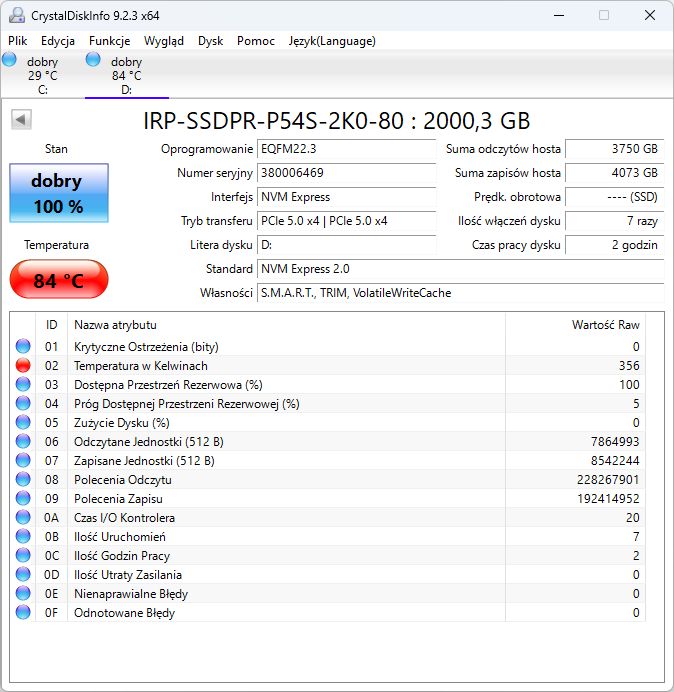The width and height of the screenshot is (674, 692).
Task: Click Suma odczytów hosta value 3750 GB
Action: (614, 149)
